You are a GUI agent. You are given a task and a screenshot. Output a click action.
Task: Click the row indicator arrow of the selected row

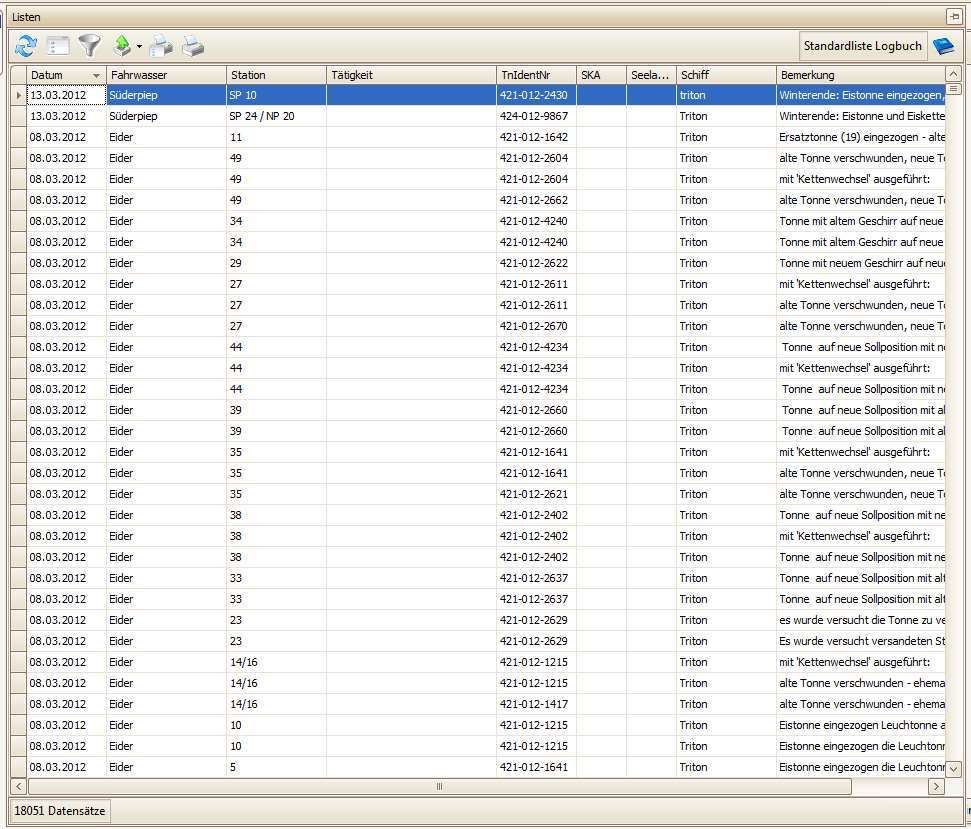coord(19,95)
